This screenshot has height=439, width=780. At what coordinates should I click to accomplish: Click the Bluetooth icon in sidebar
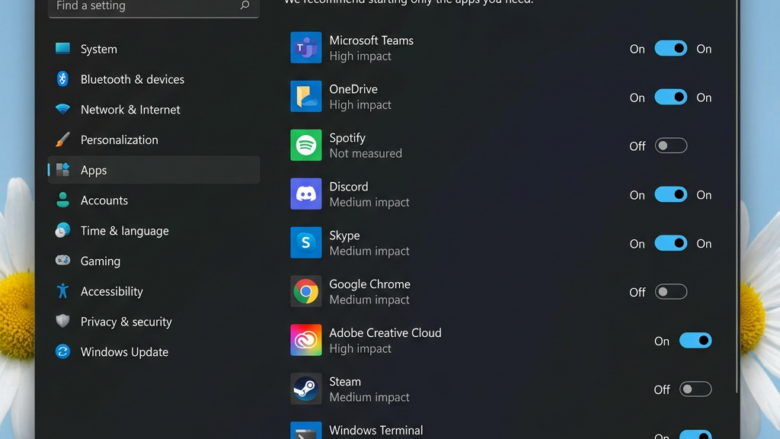tap(63, 79)
